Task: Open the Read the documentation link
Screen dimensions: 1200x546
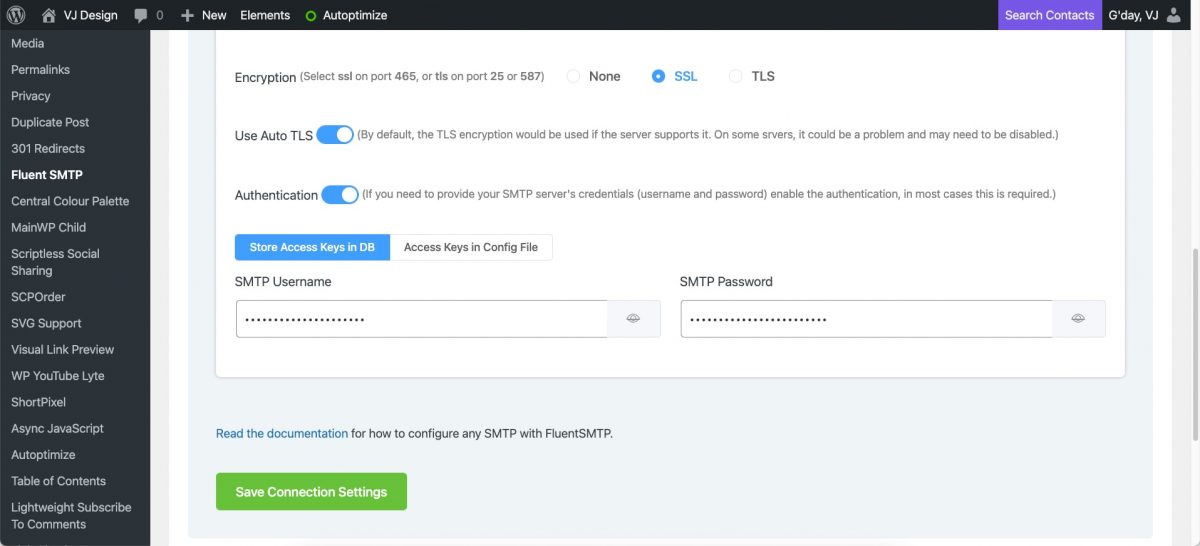Action: point(282,434)
